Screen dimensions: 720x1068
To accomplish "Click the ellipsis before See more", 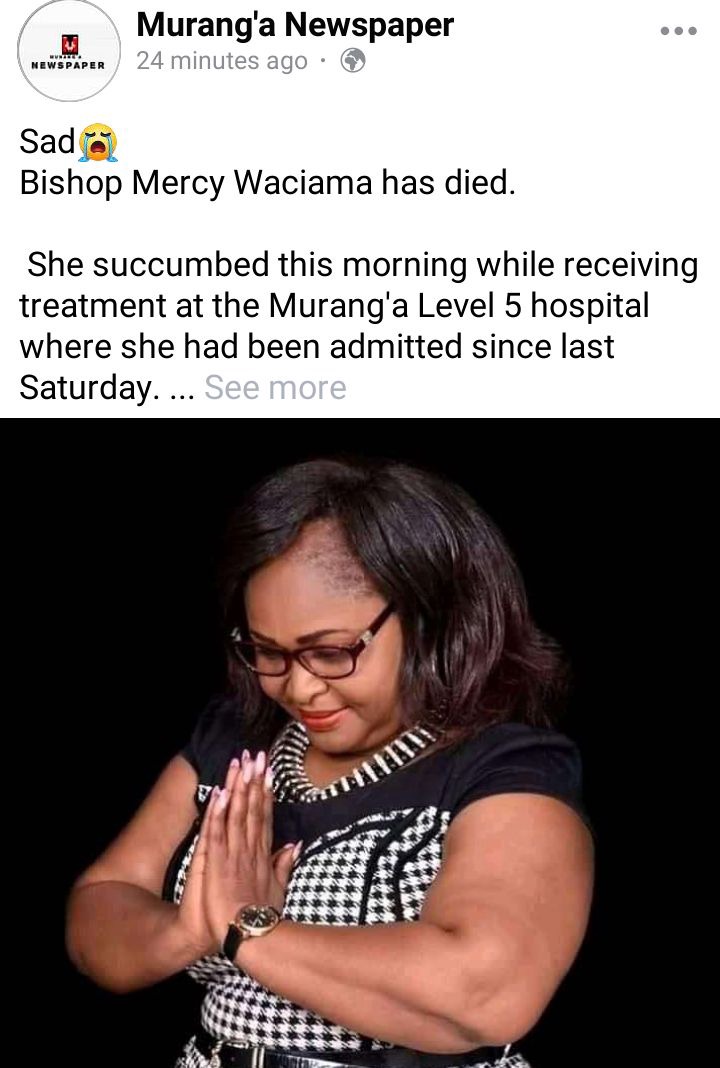I will click(181, 395).
